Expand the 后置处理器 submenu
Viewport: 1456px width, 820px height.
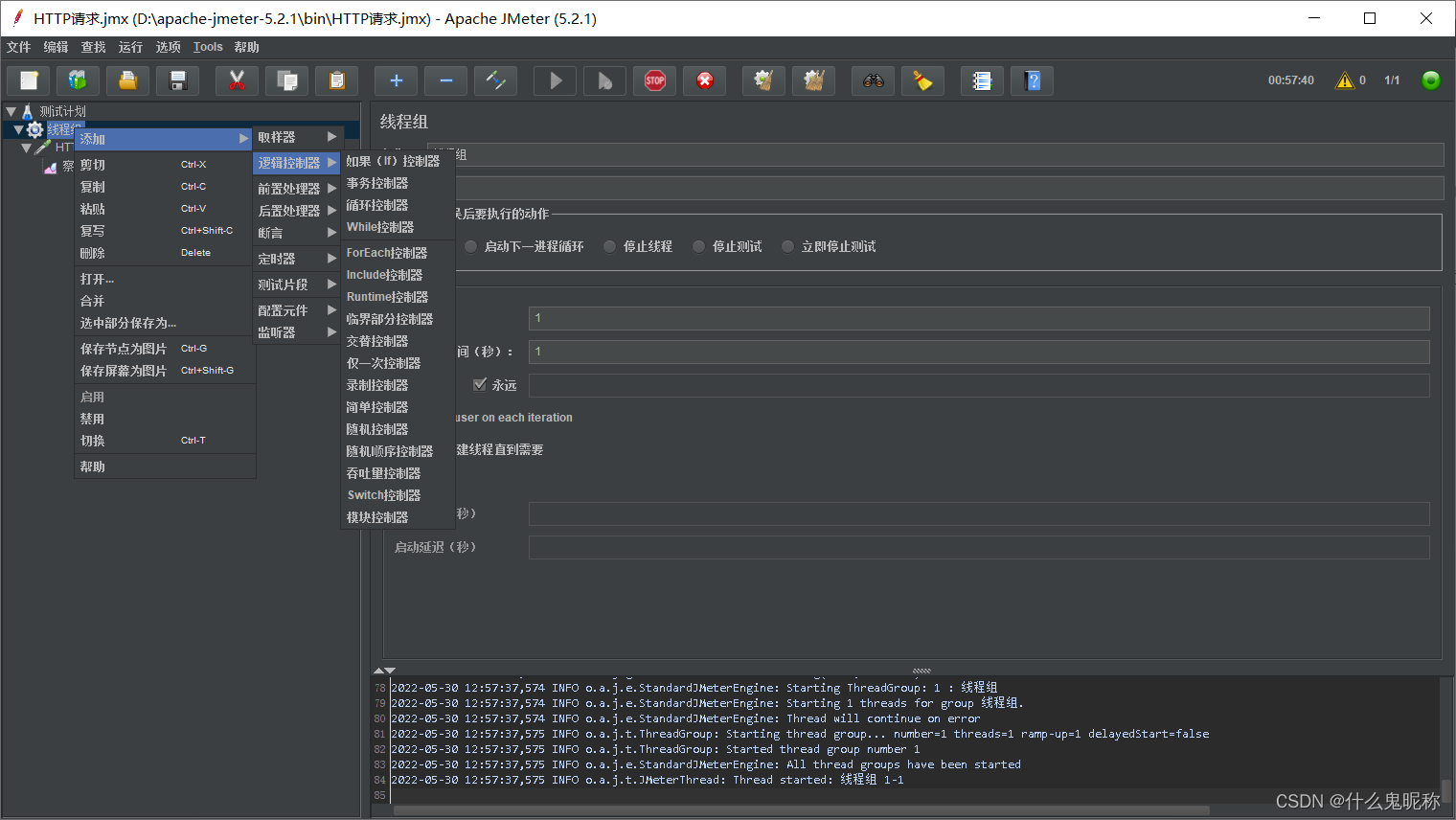coord(298,211)
